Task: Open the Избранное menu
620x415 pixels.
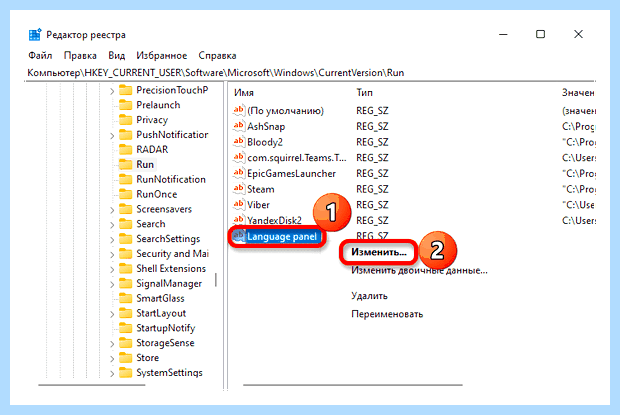Action: (x=162, y=55)
